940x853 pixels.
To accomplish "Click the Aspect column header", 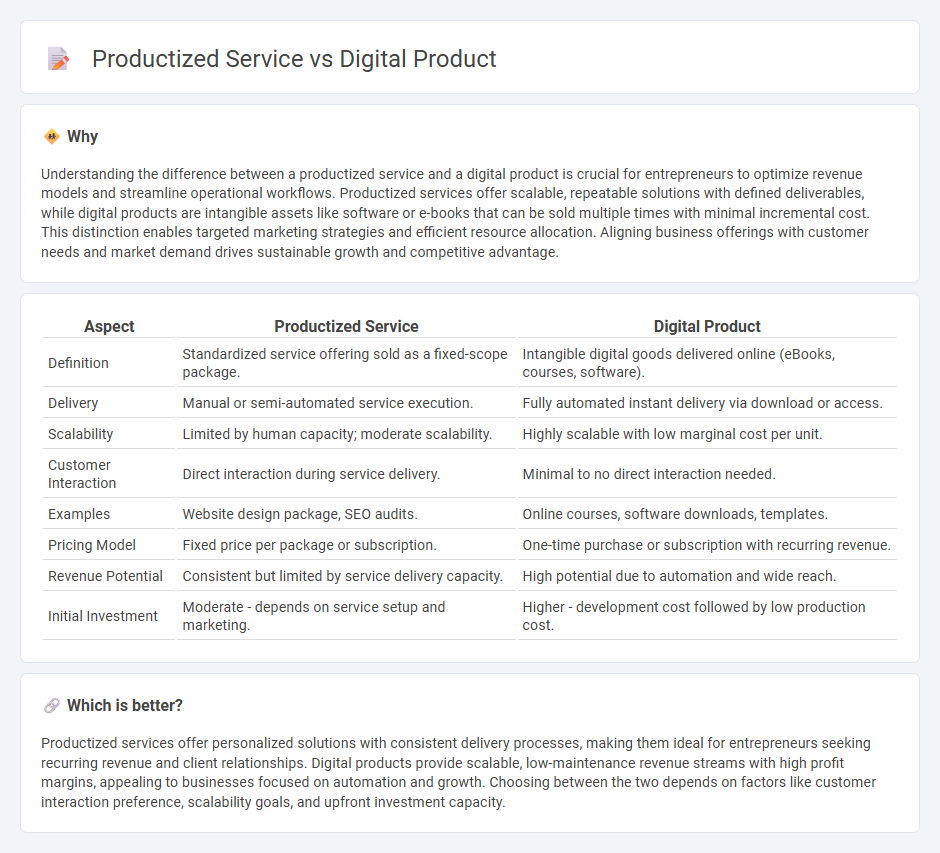I will 109,326.
